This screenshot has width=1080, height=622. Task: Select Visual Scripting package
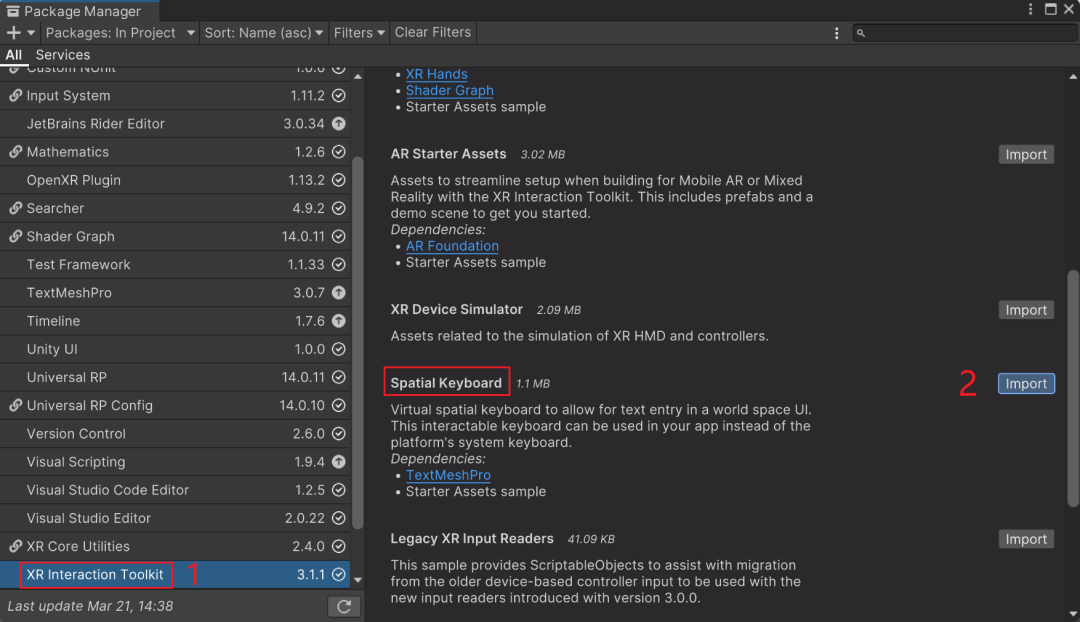176,462
